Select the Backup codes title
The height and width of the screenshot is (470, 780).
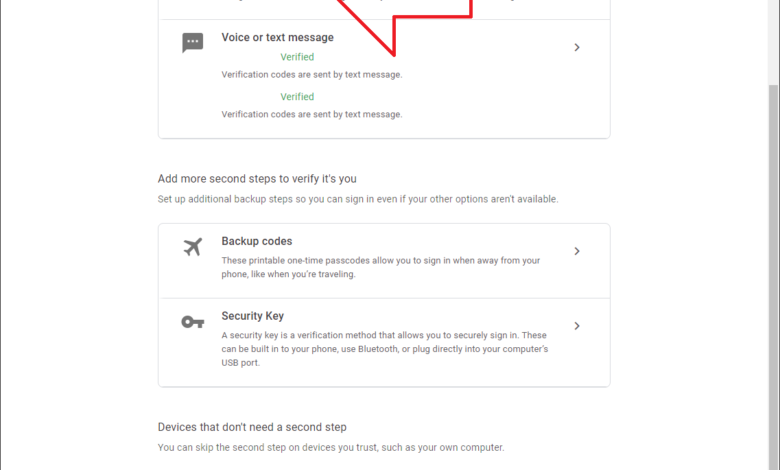(x=256, y=241)
